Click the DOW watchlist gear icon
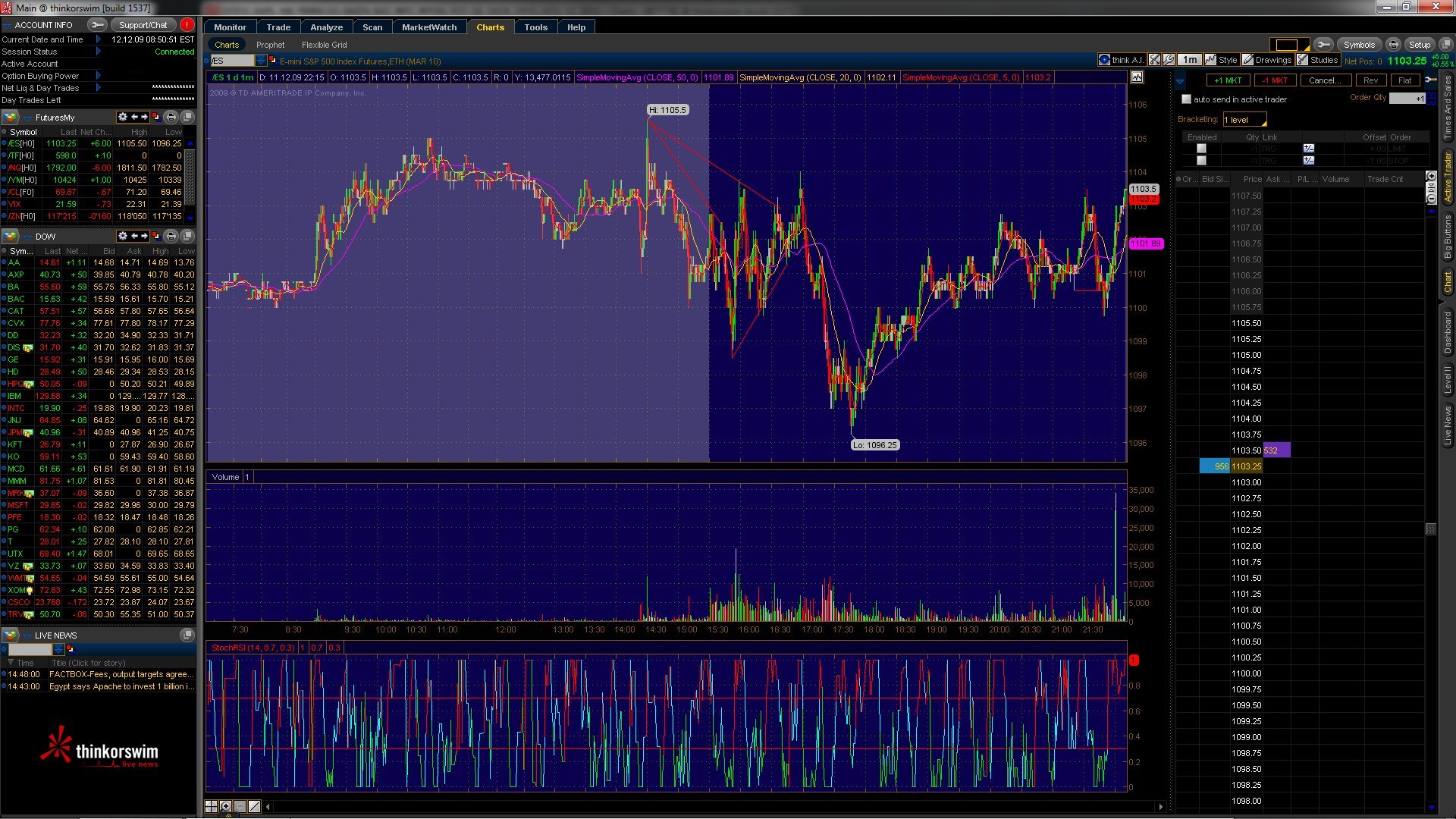Viewport: 1456px width, 819px height. point(122,237)
